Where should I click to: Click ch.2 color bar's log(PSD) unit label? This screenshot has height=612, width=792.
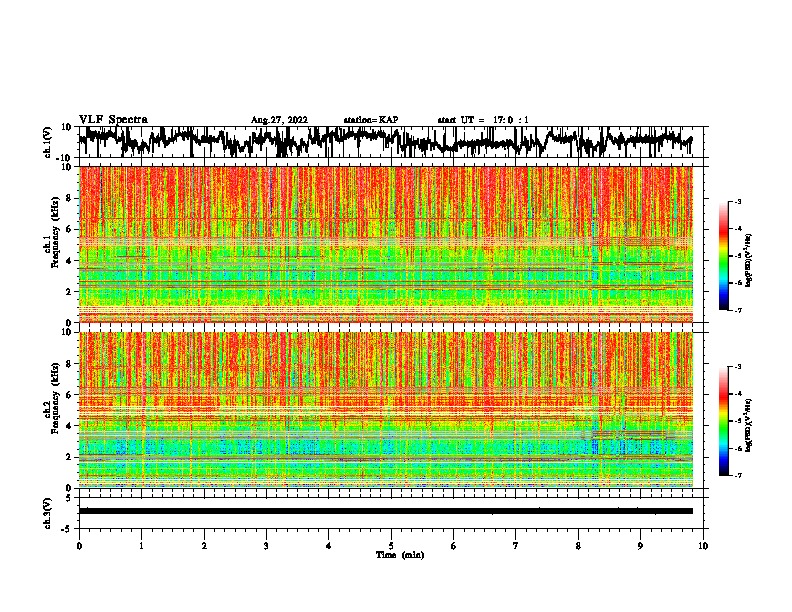(749, 426)
